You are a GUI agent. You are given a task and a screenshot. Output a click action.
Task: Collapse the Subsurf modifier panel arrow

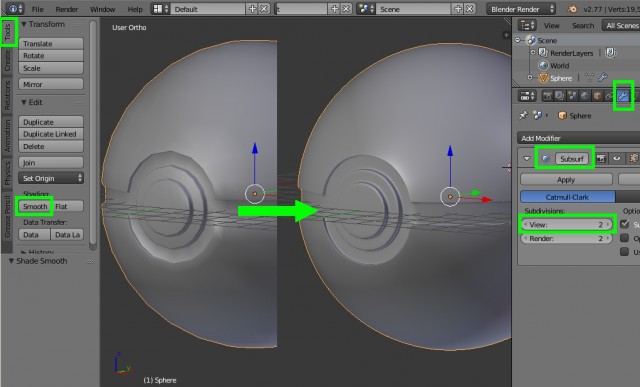click(527, 158)
